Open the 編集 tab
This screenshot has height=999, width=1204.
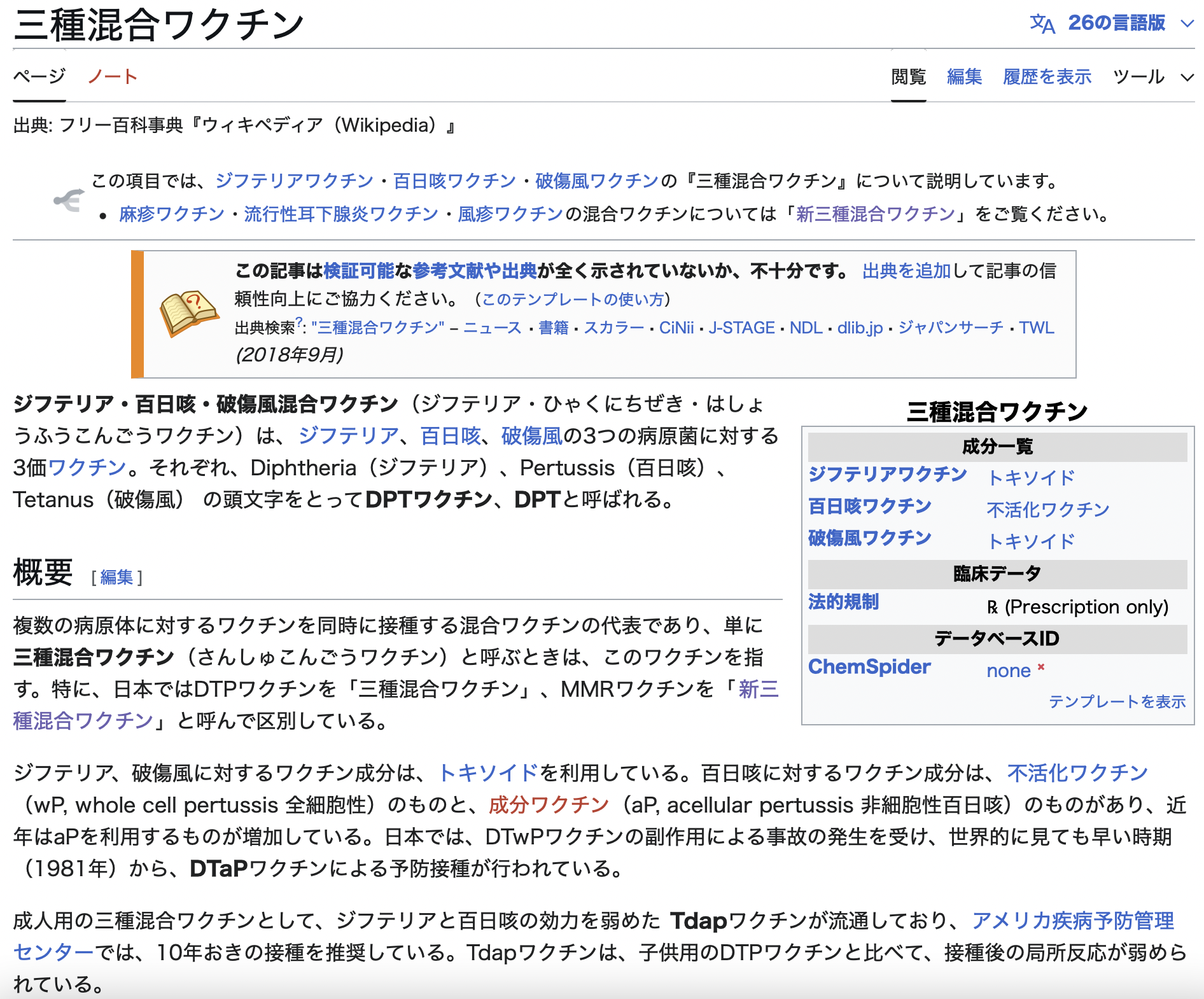(964, 77)
